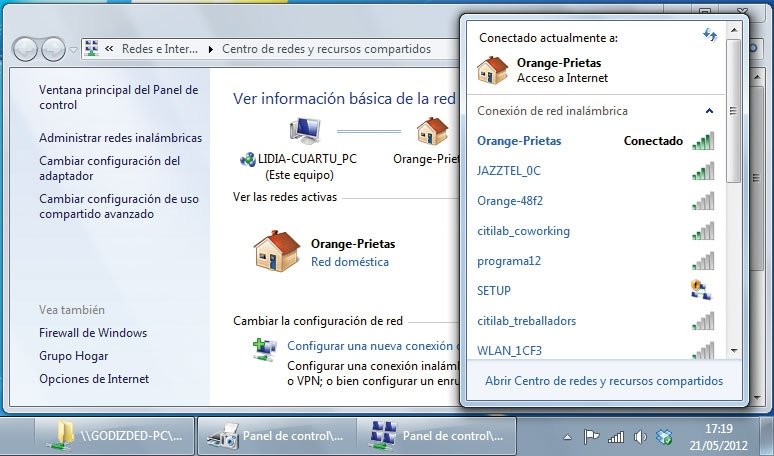This screenshot has width=774, height=456.
Task: Open the recent pages dropdown arrow
Action: pos(73,49)
